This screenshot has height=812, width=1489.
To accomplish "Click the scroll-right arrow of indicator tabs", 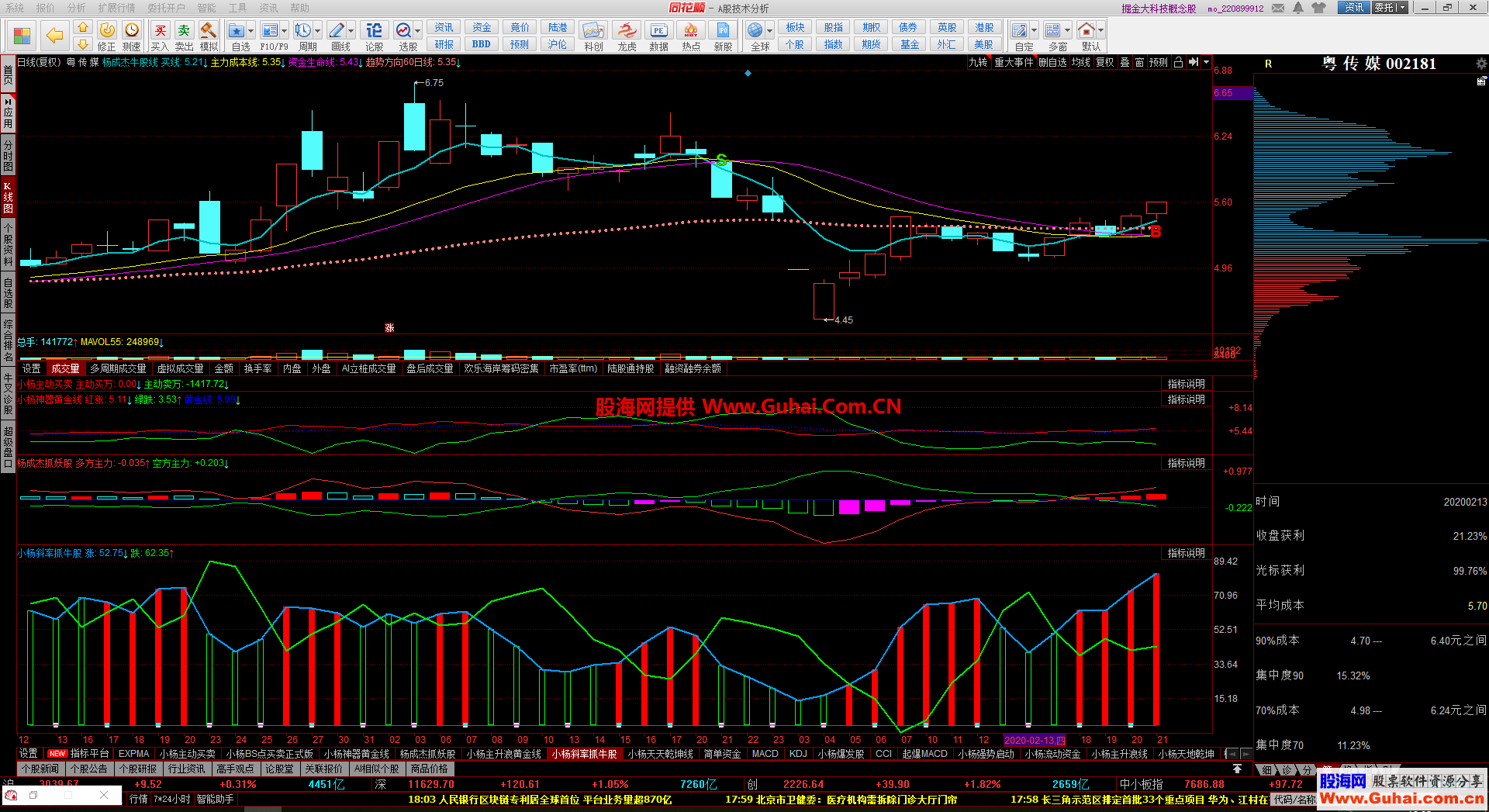I will [x=1246, y=754].
